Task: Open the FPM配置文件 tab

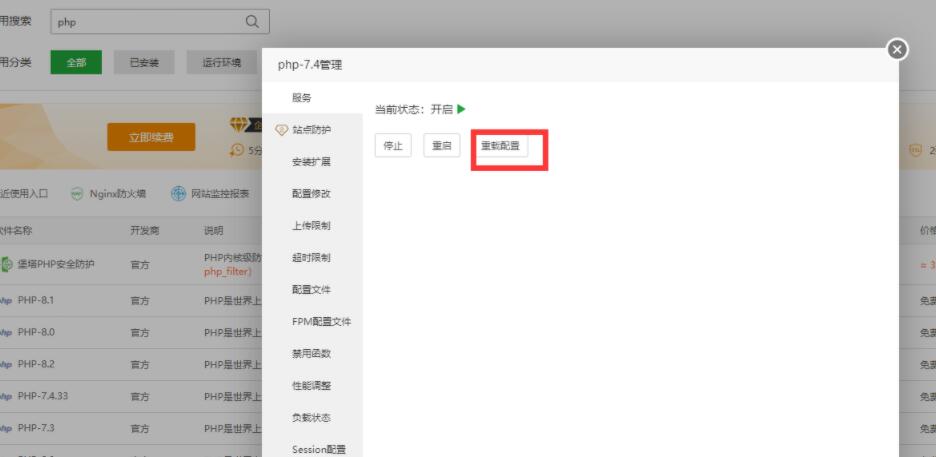Action: point(321,322)
